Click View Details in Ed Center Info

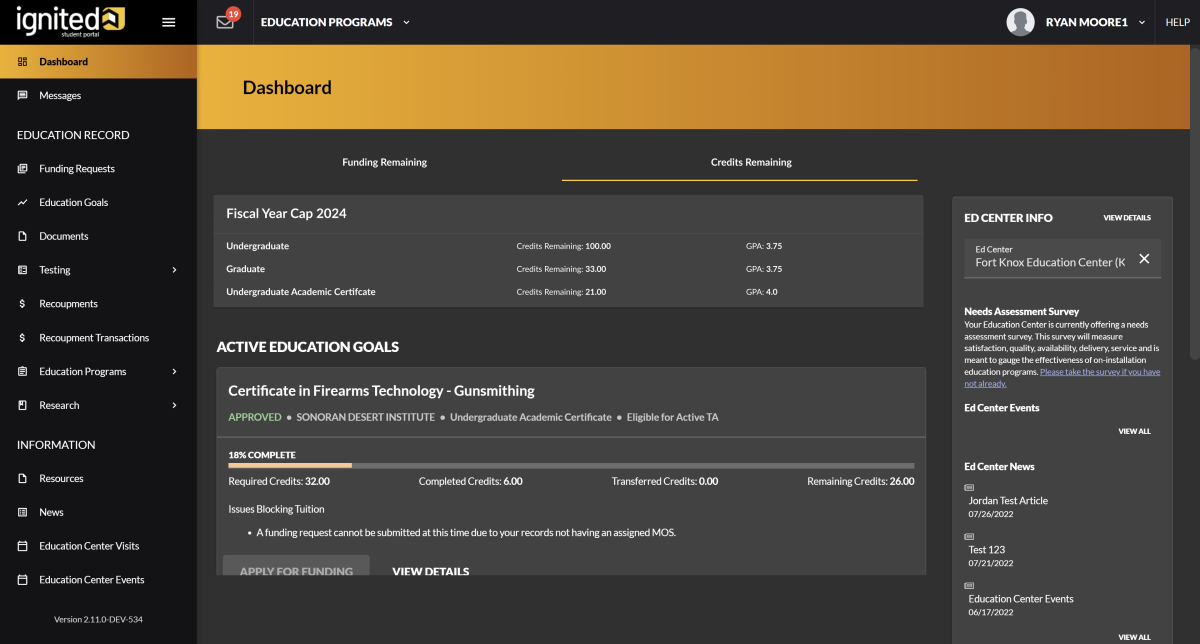(x=1126, y=218)
